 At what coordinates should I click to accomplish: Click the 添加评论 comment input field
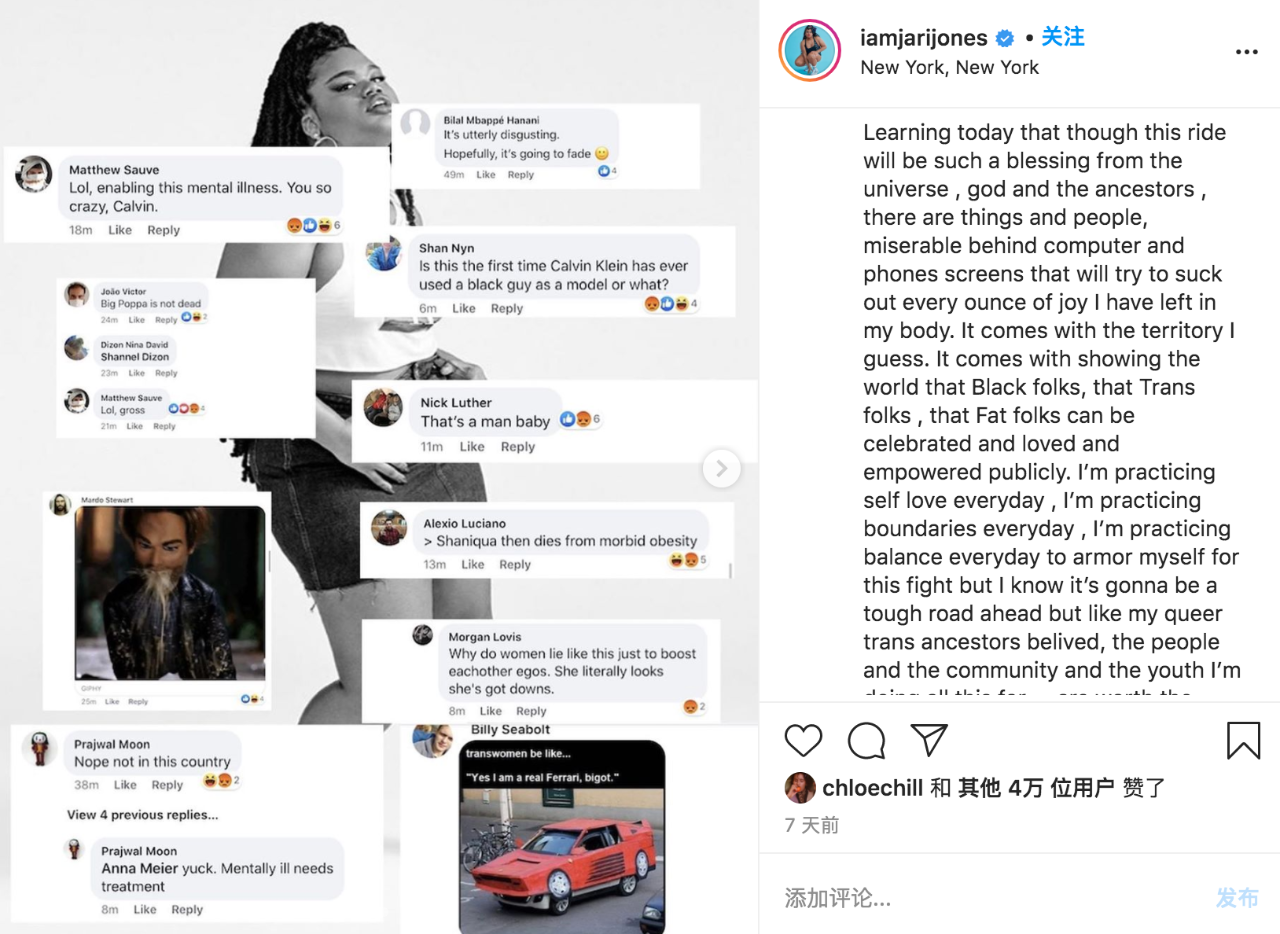click(990, 897)
